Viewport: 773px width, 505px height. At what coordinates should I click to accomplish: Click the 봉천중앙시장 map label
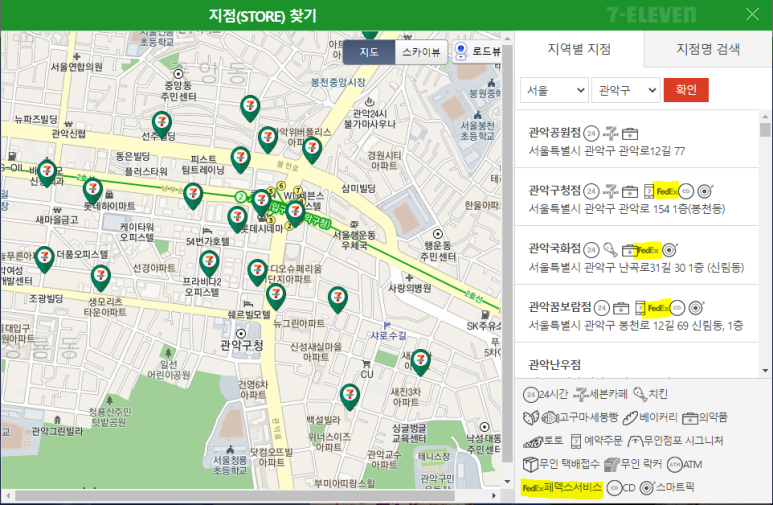click(338, 82)
